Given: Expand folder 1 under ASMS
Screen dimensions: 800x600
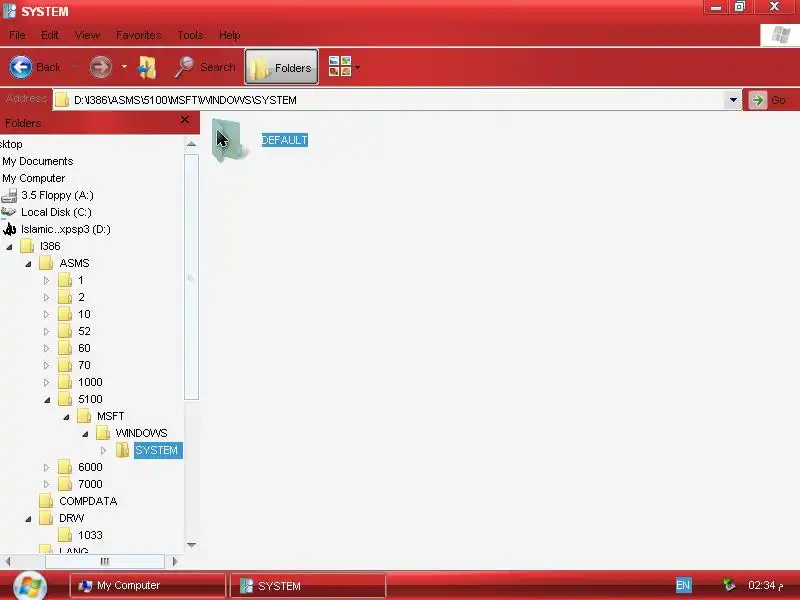Looking at the screenshot, I should tap(46, 280).
